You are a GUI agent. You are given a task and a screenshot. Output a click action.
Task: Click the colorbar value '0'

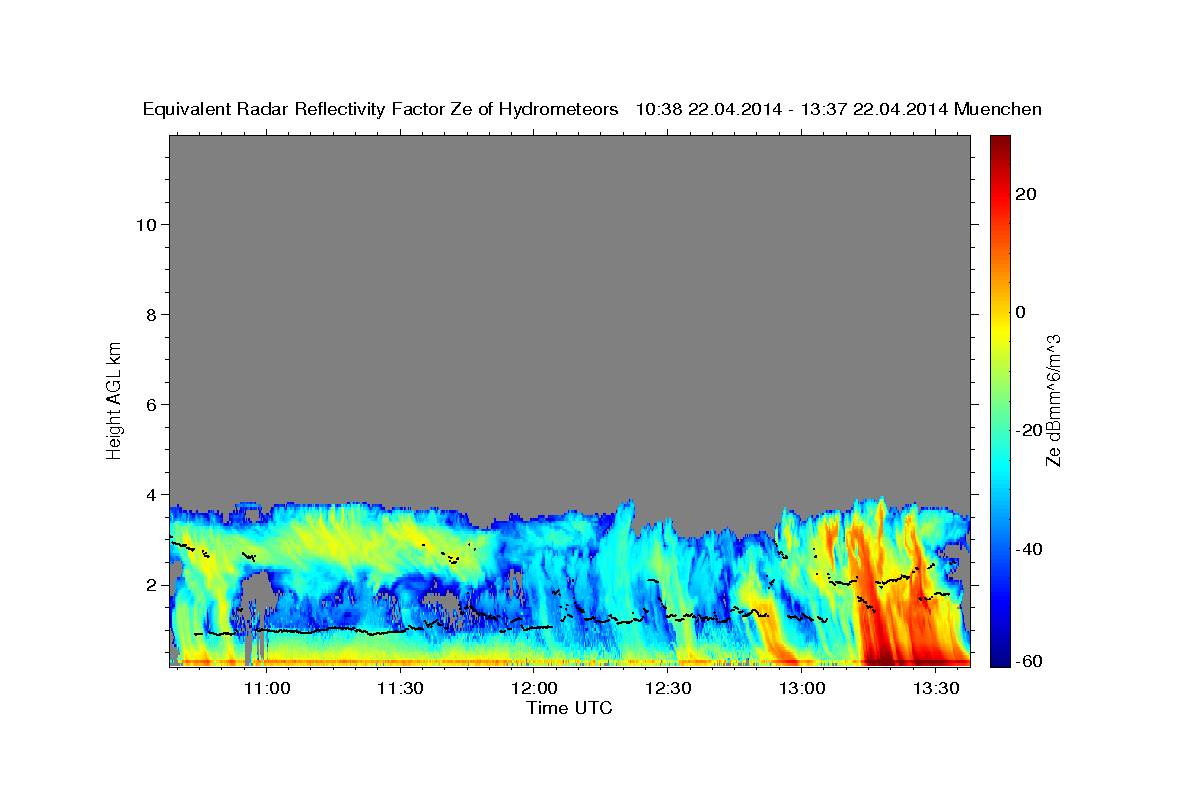(1020, 312)
